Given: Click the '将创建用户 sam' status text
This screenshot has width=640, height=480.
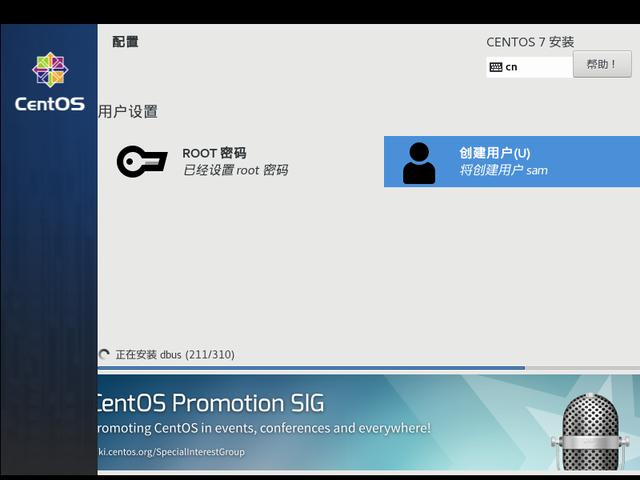Looking at the screenshot, I should 504,170.
